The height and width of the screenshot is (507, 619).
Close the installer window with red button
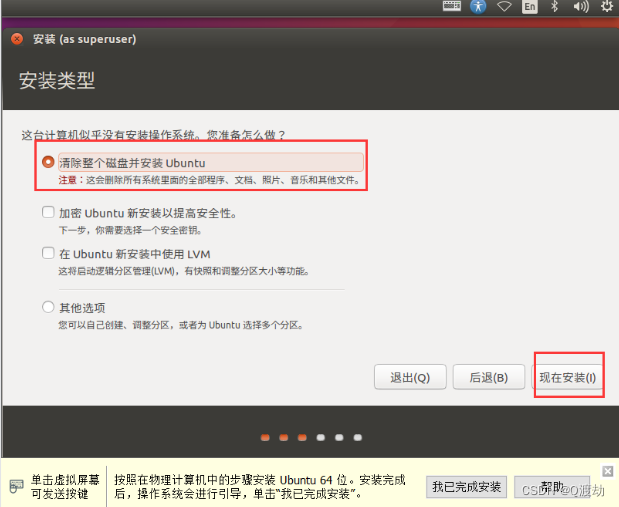click(17, 39)
